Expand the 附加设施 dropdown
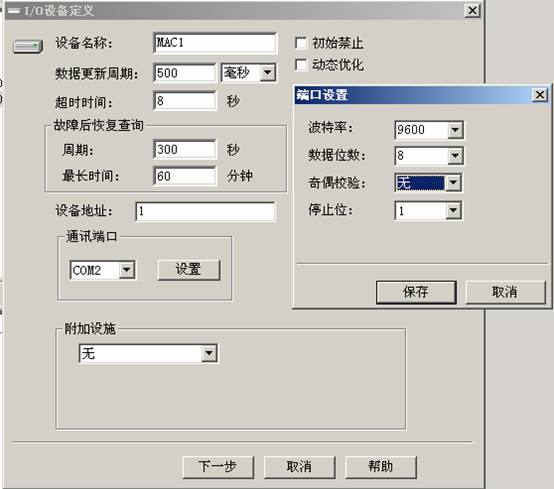 (x=209, y=353)
